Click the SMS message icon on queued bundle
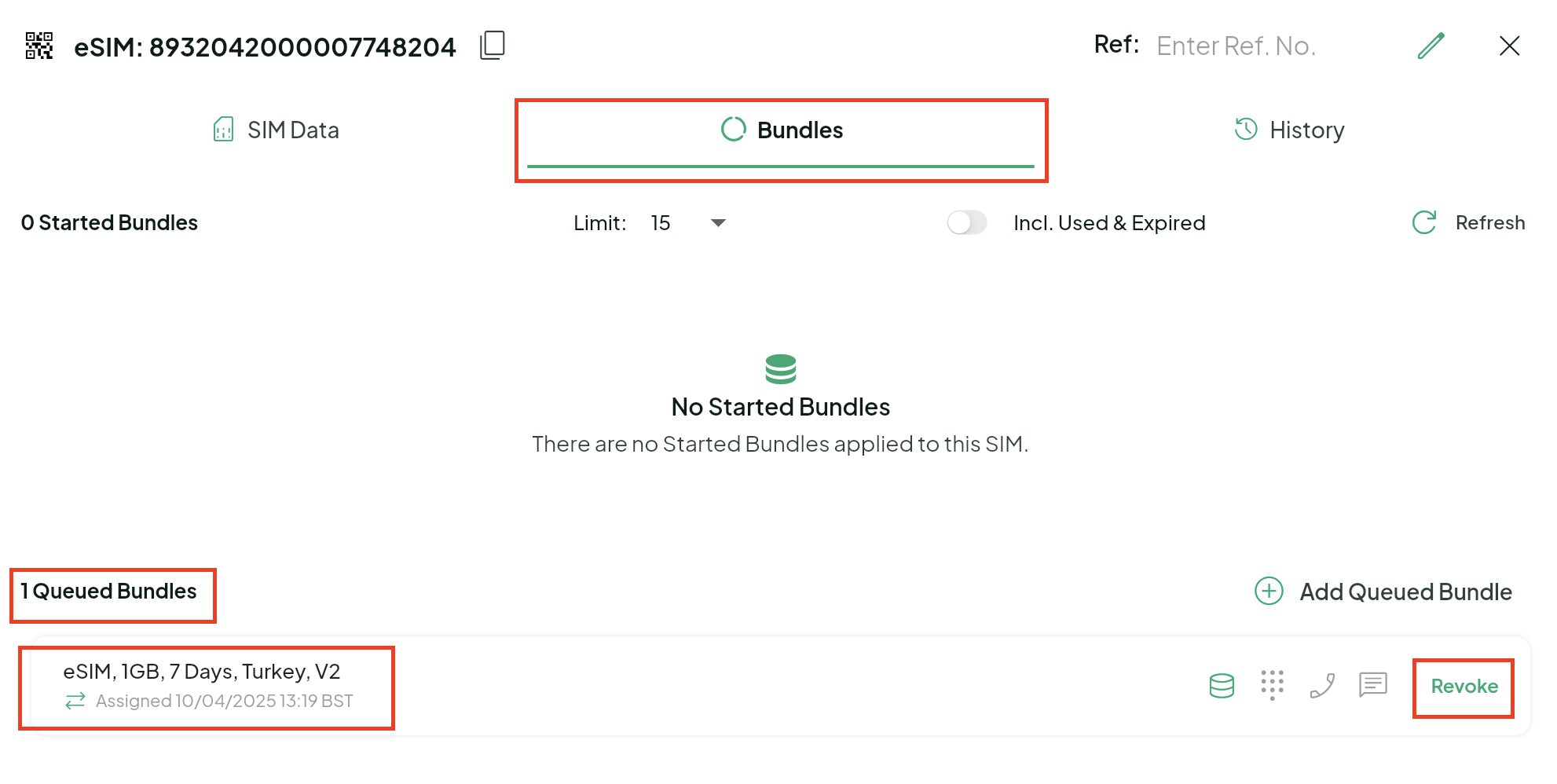The image size is (1557, 784). [1372, 685]
